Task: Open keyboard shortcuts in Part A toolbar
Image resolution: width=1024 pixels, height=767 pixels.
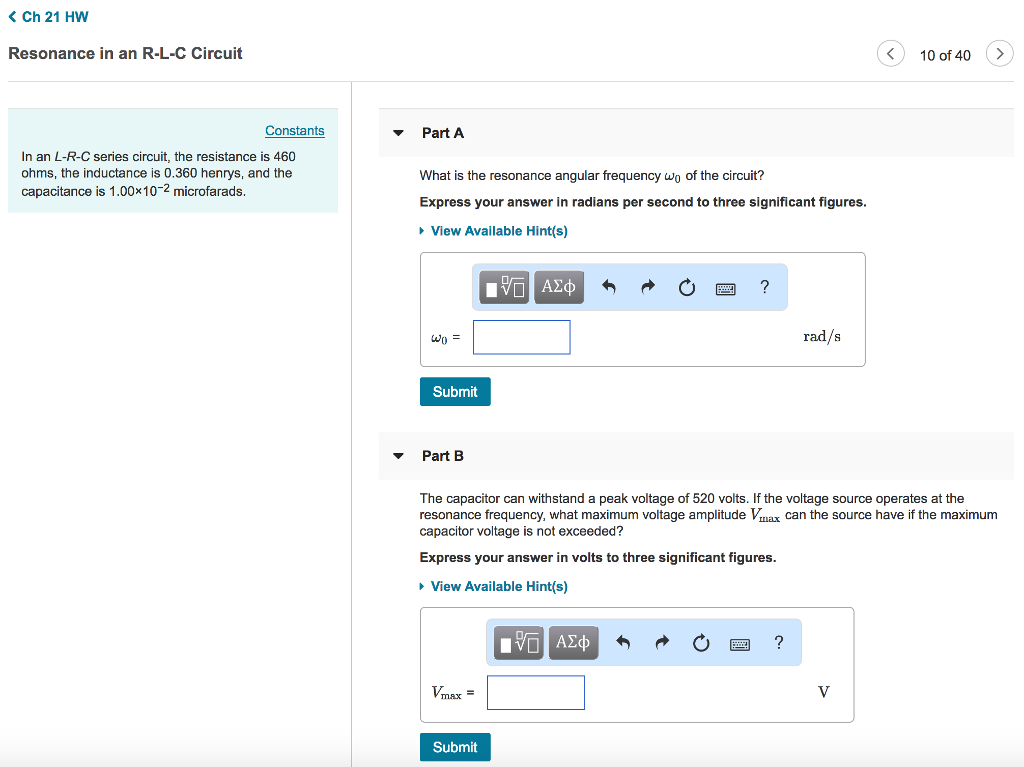Action: [x=725, y=289]
